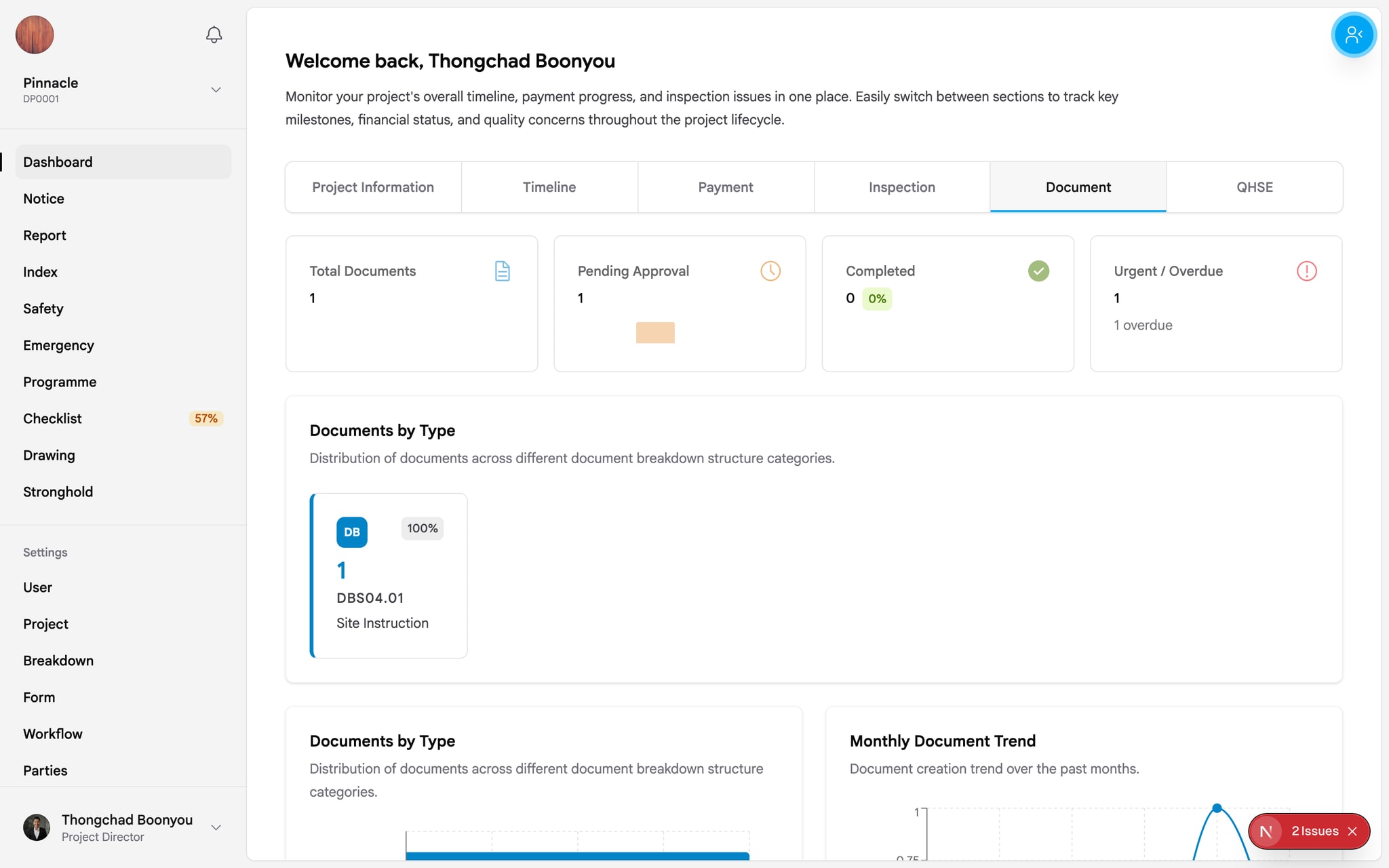Expand Thongchad Boonyou user menu chevron
Screen dimensions: 1389x868
pyautogui.click(x=216, y=827)
